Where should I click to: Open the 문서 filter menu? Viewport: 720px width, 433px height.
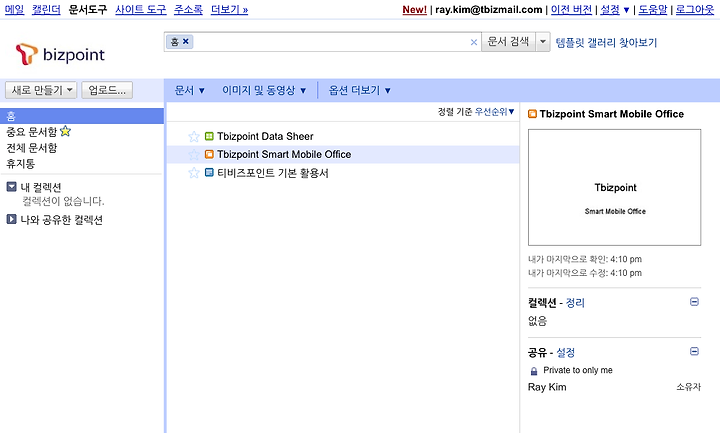[189, 90]
